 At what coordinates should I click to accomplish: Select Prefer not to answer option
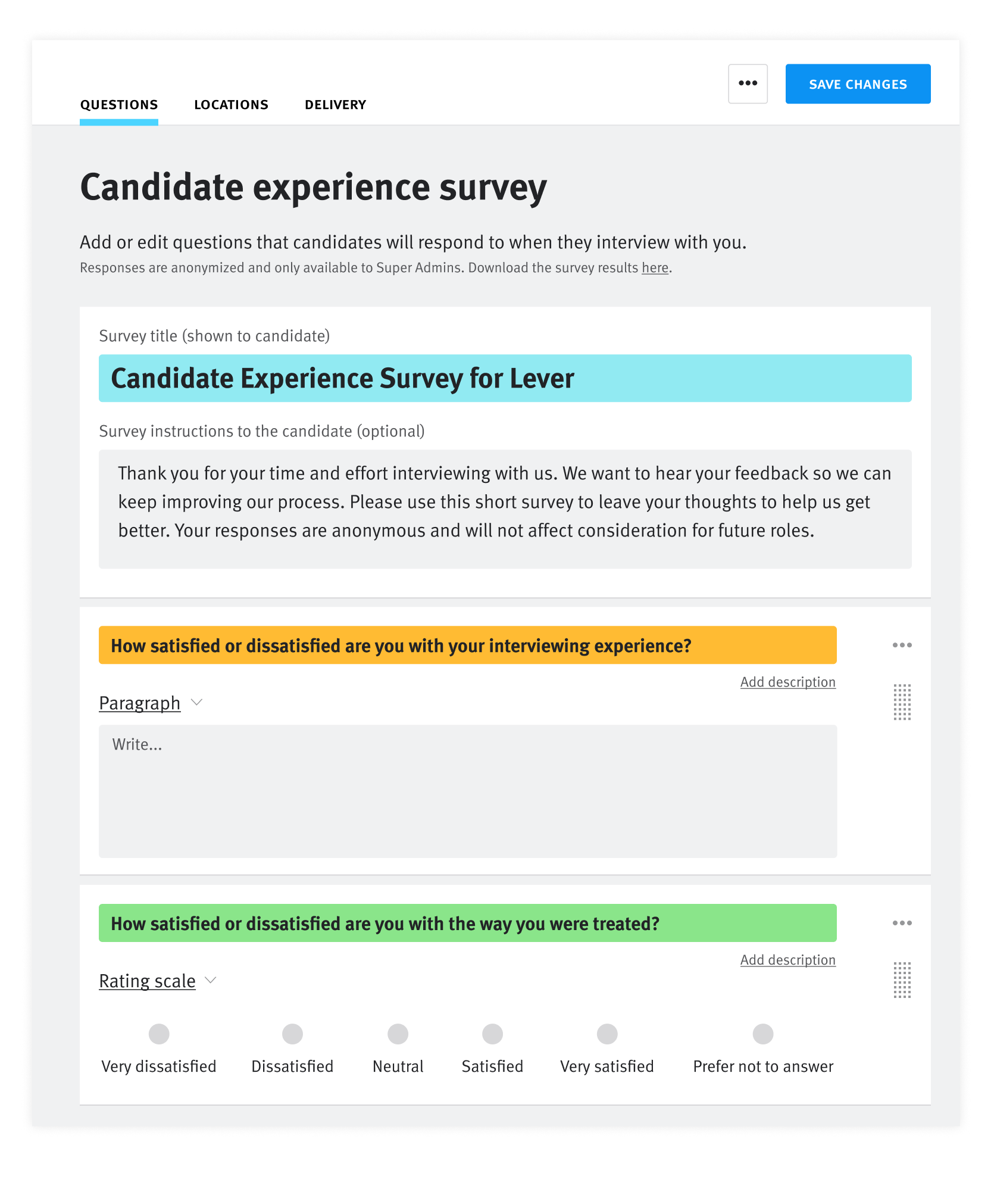(x=762, y=1034)
